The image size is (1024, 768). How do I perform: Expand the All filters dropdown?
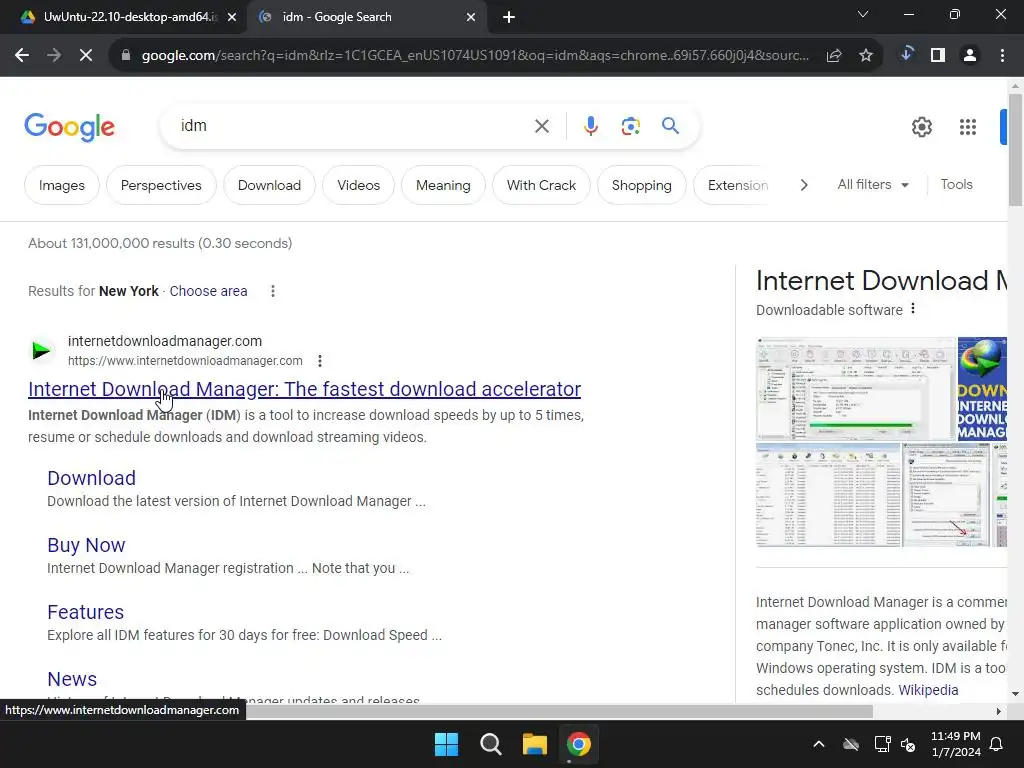tap(873, 185)
